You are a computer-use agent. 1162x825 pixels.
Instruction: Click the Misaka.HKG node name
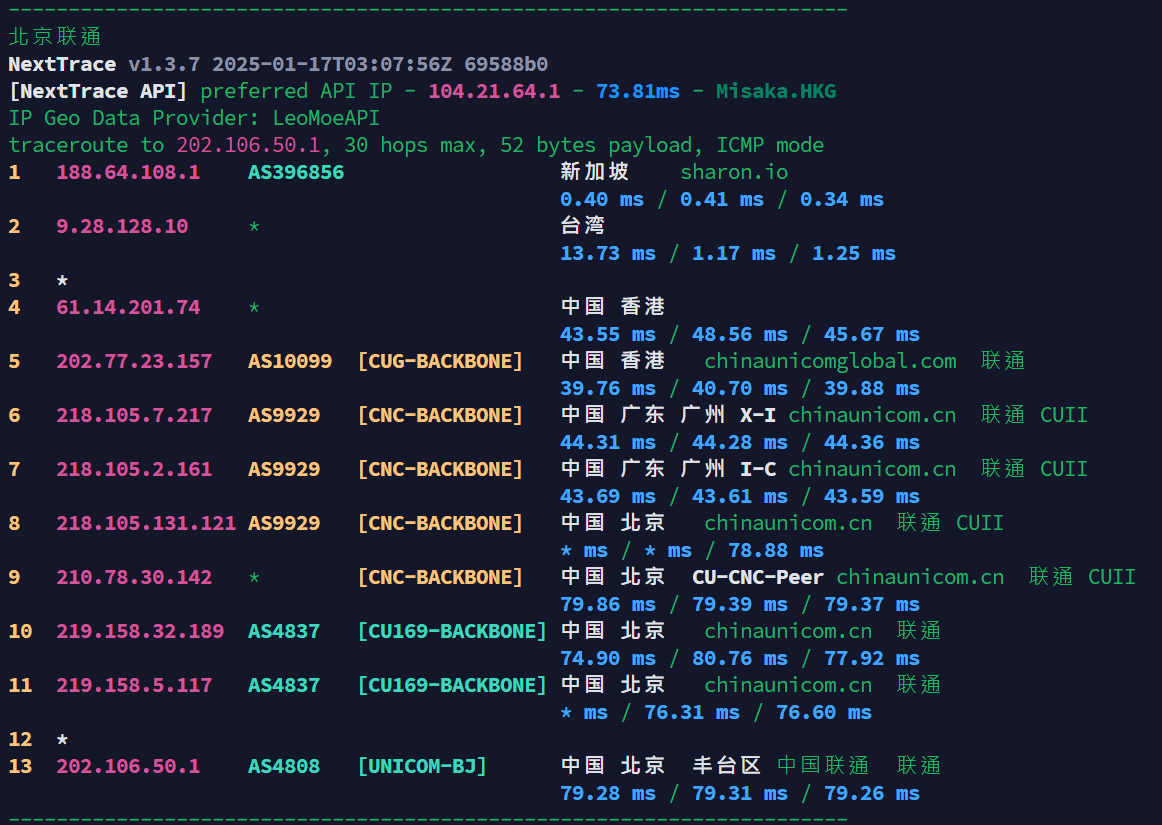point(776,91)
